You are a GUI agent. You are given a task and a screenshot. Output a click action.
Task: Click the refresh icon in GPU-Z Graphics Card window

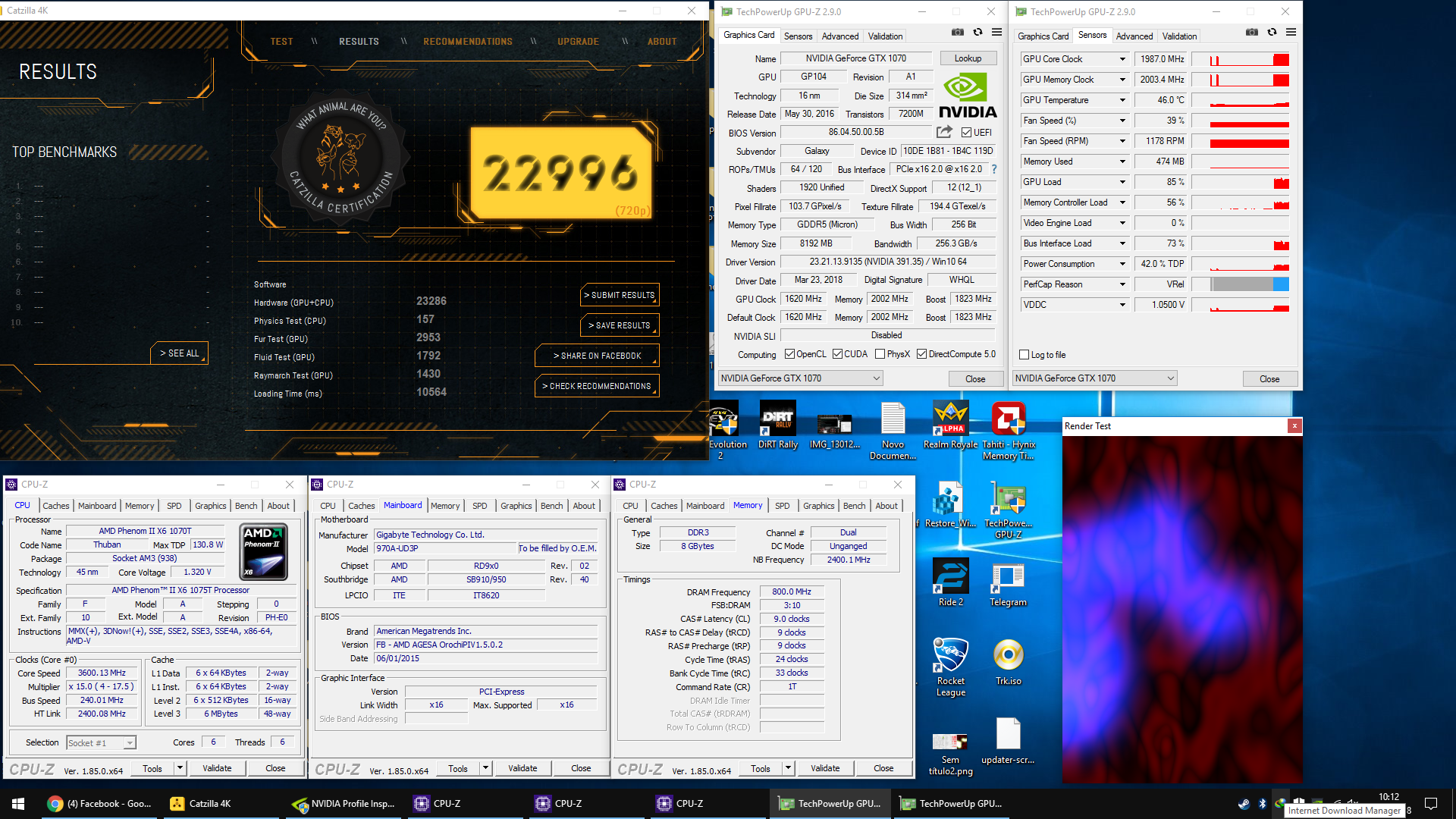click(x=977, y=33)
